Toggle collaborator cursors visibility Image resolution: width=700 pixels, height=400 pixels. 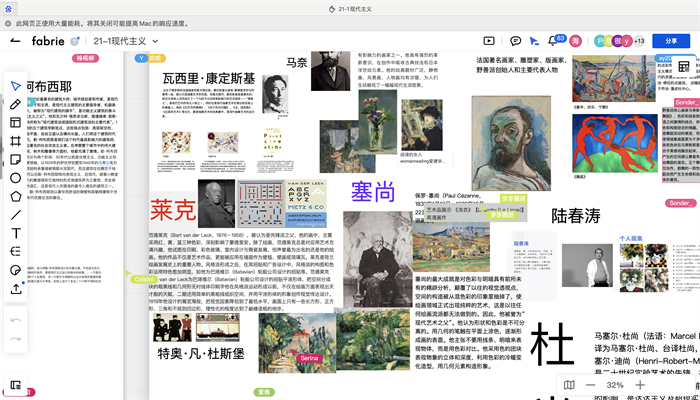click(x=535, y=41)
